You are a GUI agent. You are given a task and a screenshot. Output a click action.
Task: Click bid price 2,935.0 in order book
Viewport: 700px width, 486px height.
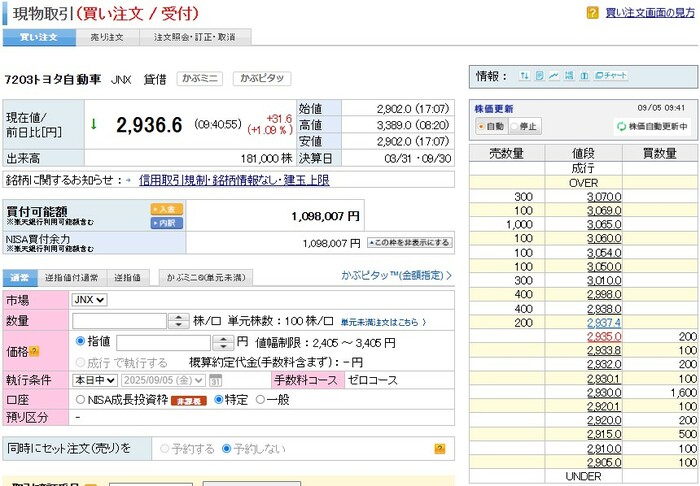[604, 336]
